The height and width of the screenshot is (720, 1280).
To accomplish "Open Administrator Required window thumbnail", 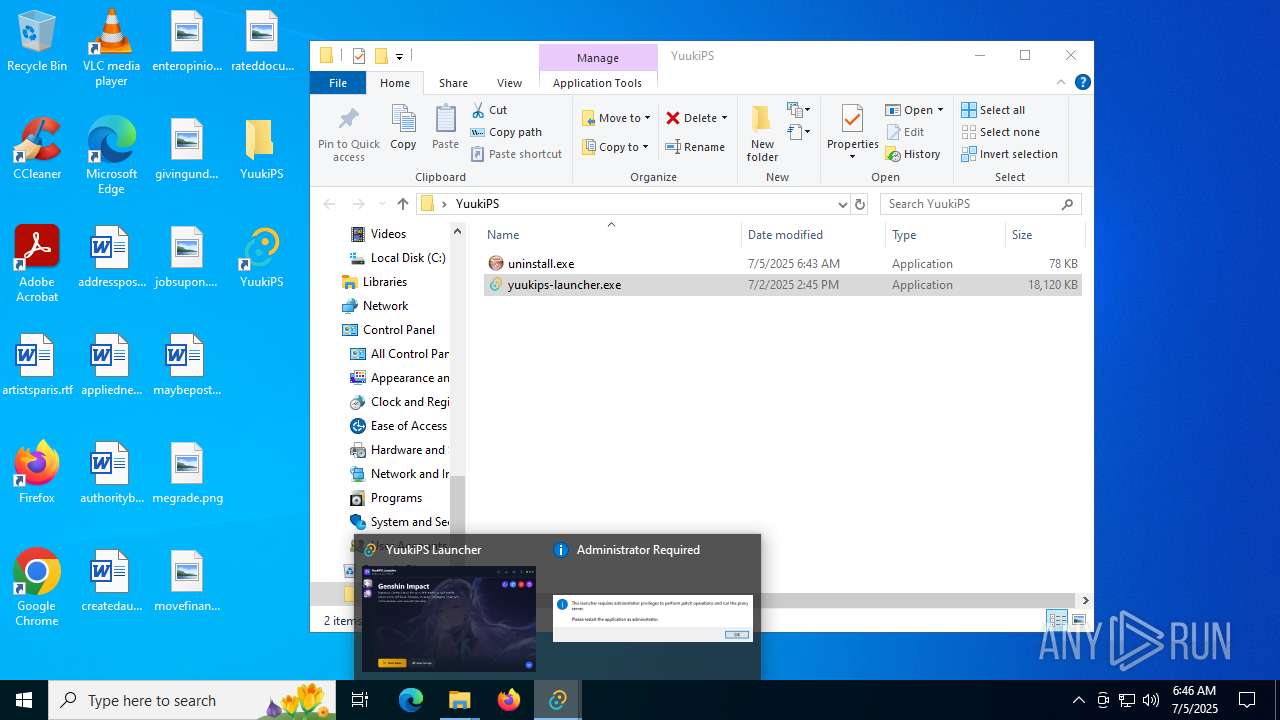I will [652, 618].
